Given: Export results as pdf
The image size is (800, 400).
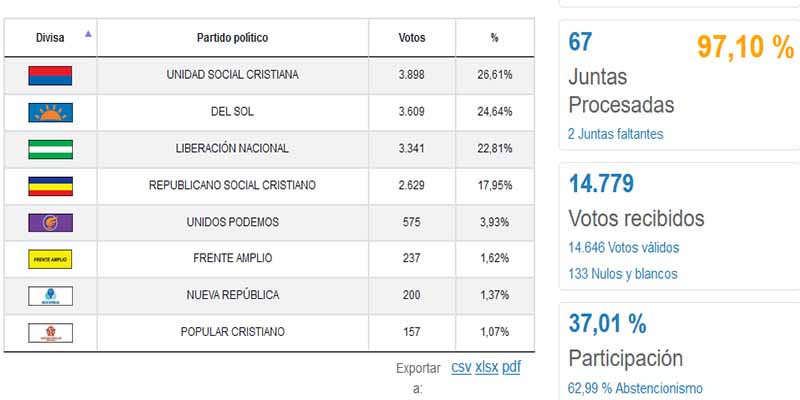Looking at the screenshot, I should (511, 367).
